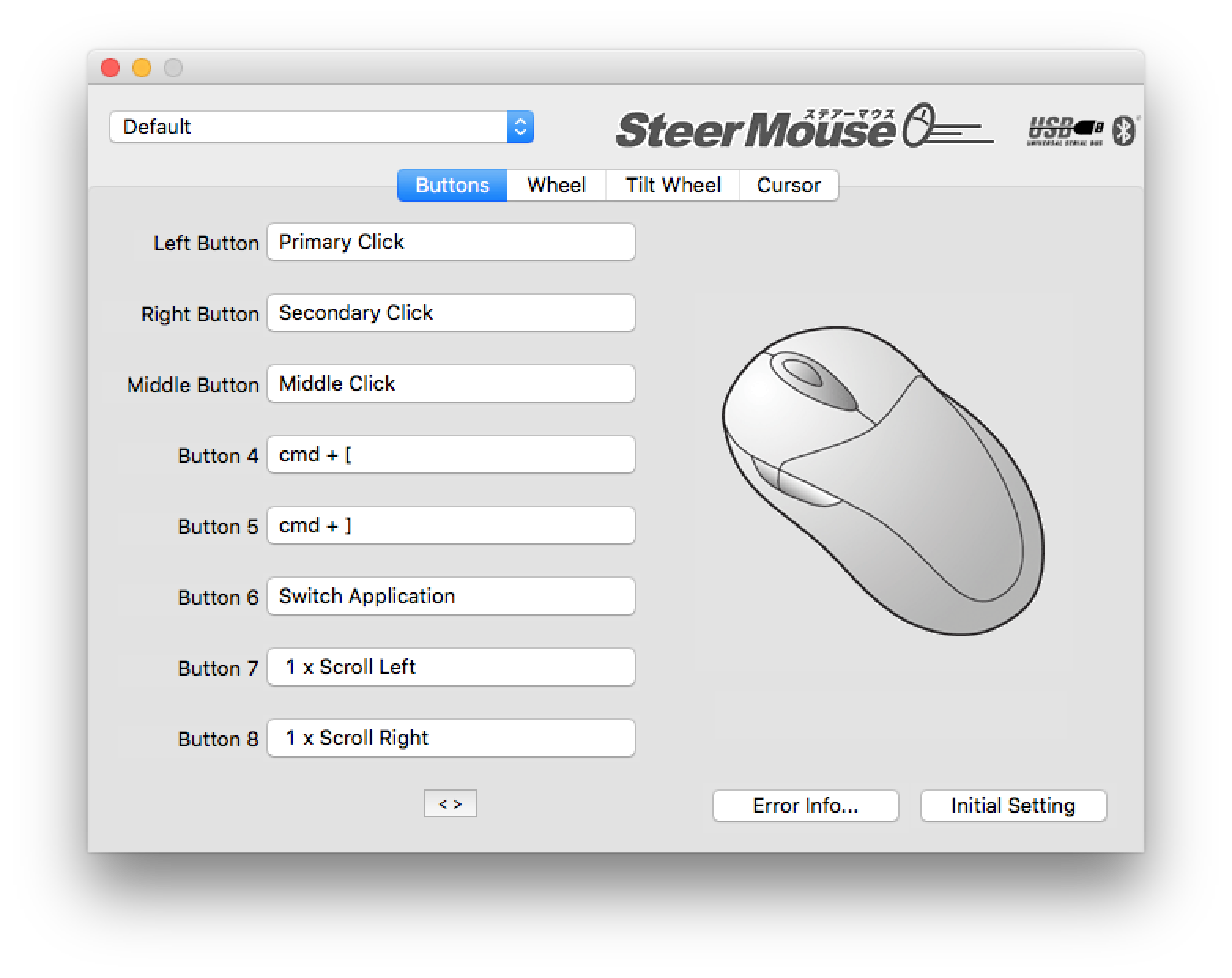Image resolution: width=1232 pixels, height=978 pixels.
Task: Click the Right Button label
Action: pyautogui.click(x=200, y=314)
